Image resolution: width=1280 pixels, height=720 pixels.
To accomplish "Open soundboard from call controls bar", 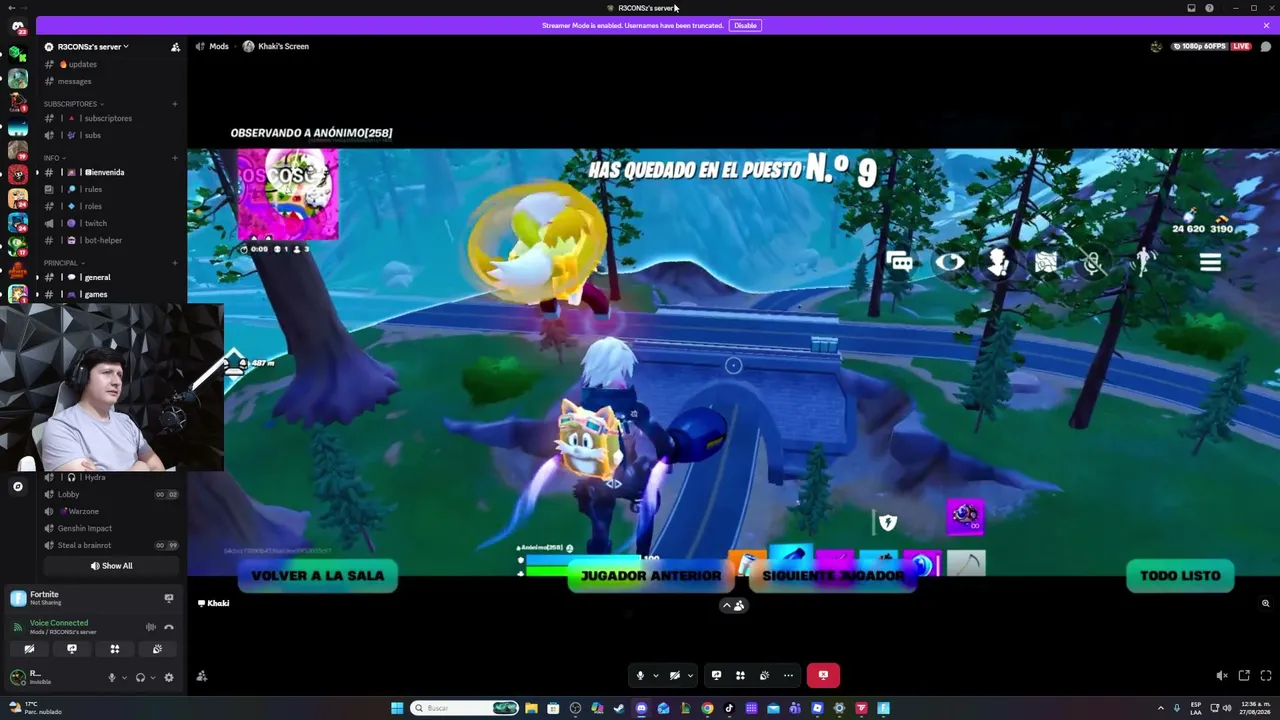I will pyautogui.click(x=764, y=675).
